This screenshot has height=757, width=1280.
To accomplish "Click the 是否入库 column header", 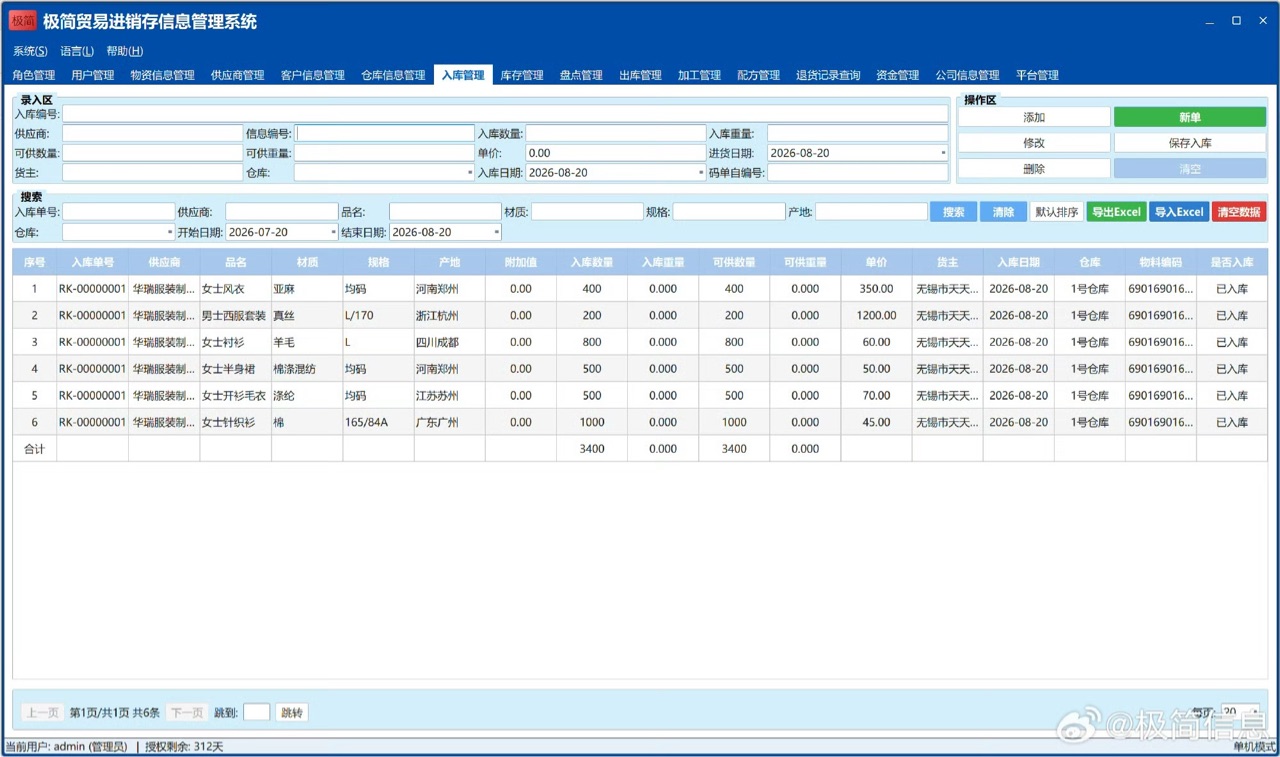I will (x=1231, y=262).
